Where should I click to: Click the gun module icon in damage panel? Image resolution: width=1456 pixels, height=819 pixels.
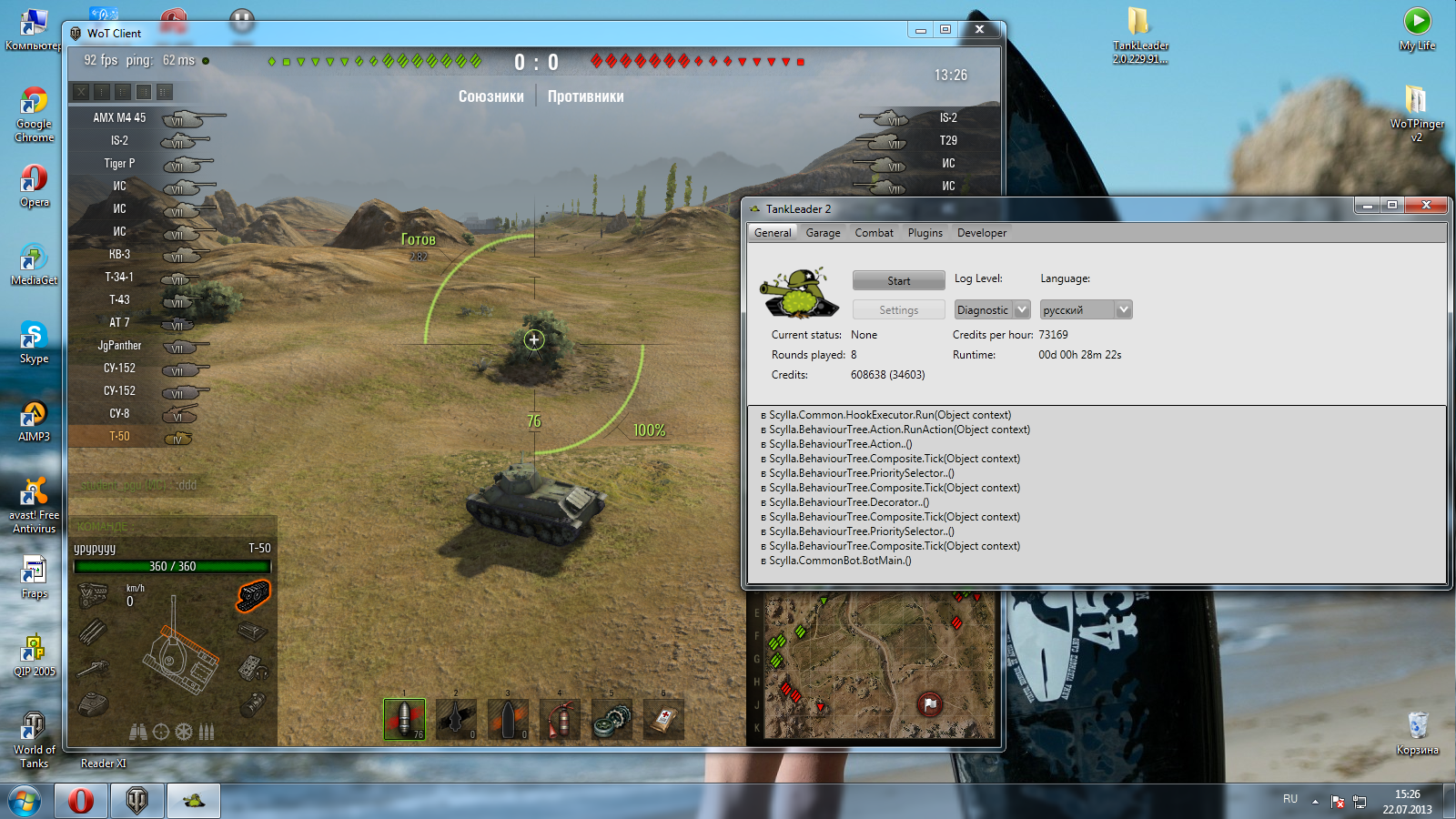(x=93, y=669)
